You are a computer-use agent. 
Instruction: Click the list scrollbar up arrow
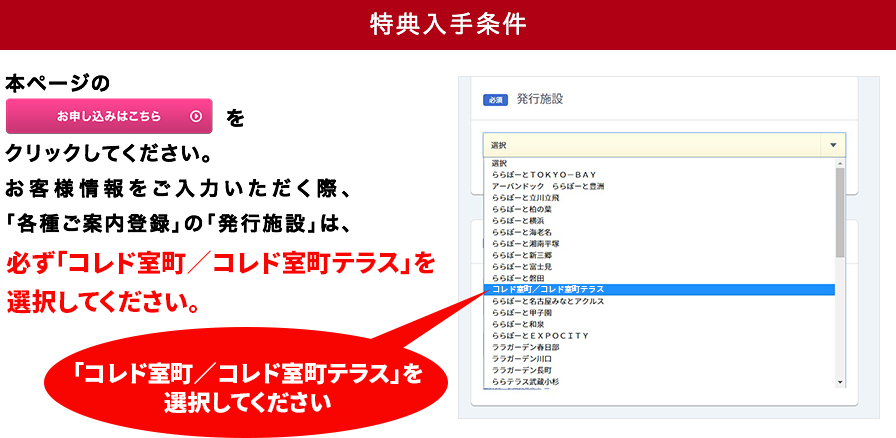(x=840, y=163)
